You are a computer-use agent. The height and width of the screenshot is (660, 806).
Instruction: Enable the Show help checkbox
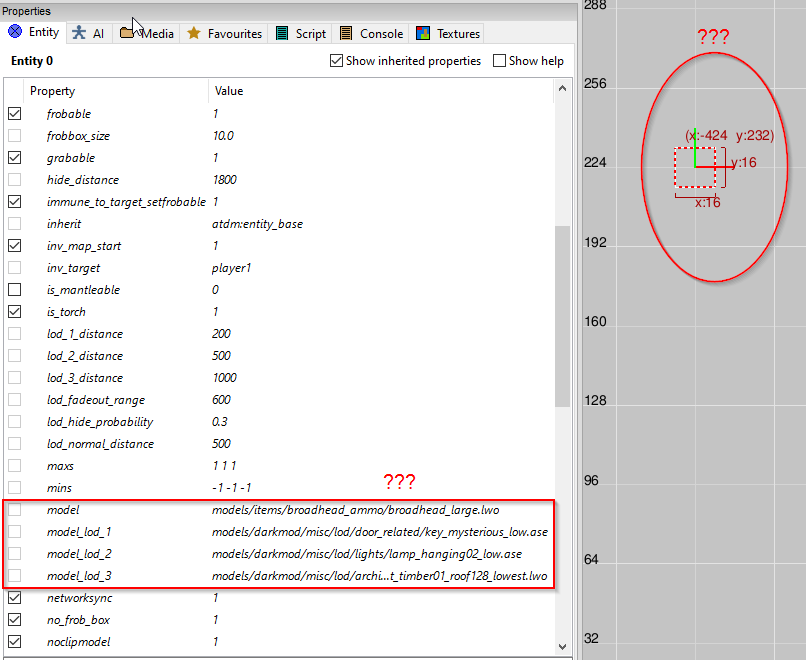(x=499, y=61)
